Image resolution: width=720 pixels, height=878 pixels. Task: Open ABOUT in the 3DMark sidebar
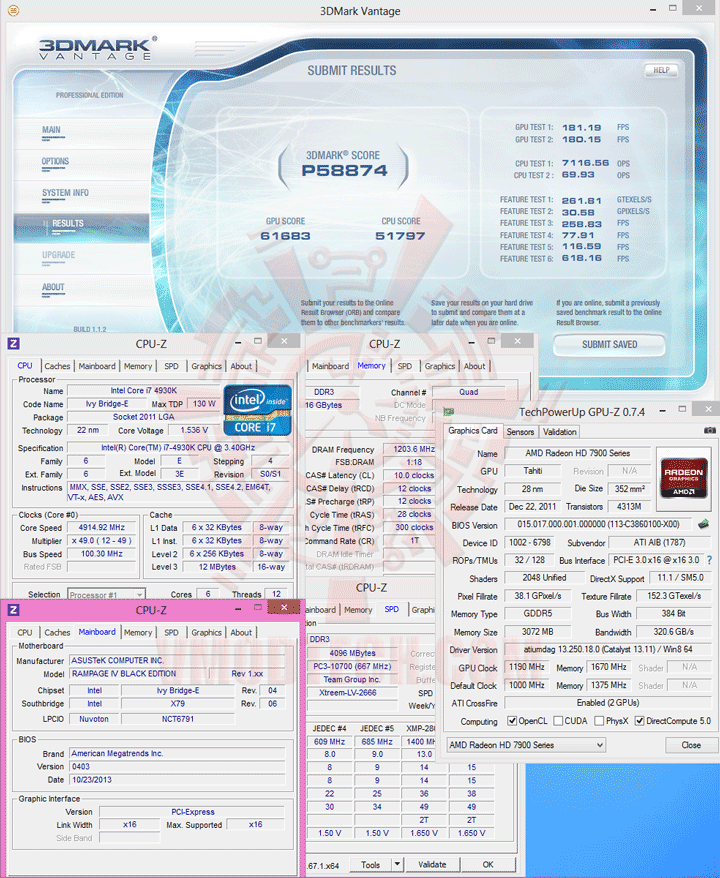coord(53,287)
